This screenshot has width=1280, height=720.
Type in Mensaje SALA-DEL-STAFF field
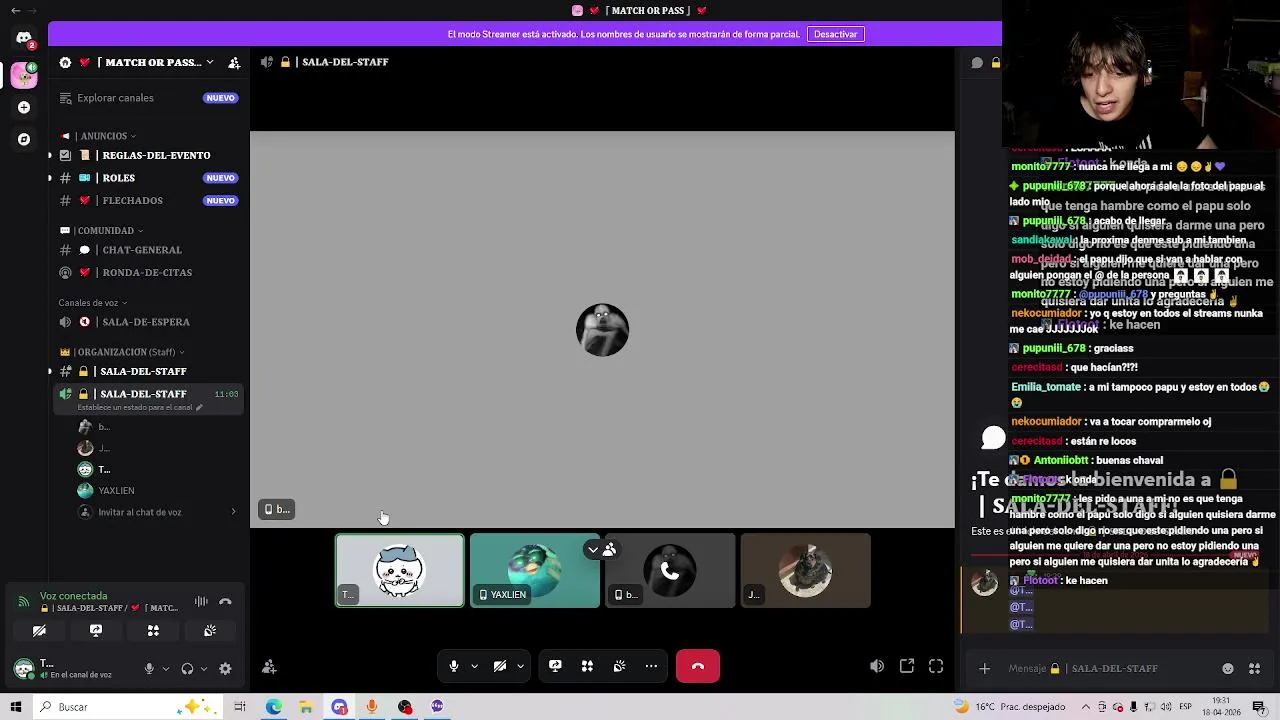1110,669
